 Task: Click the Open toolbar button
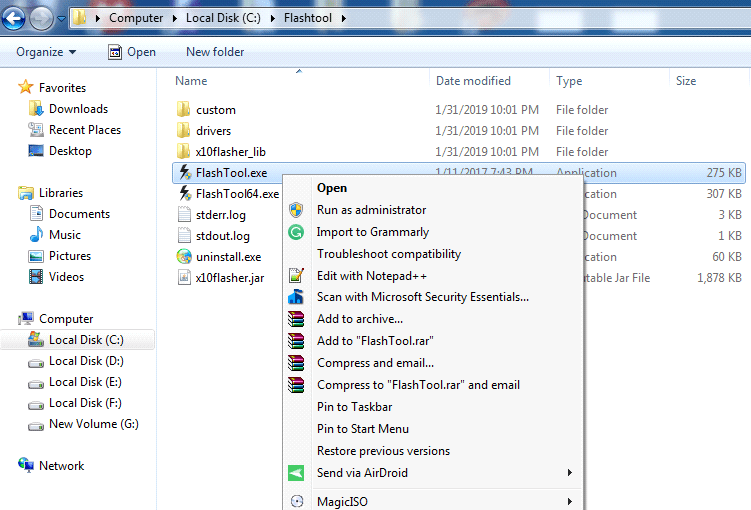tap(132, 52)
